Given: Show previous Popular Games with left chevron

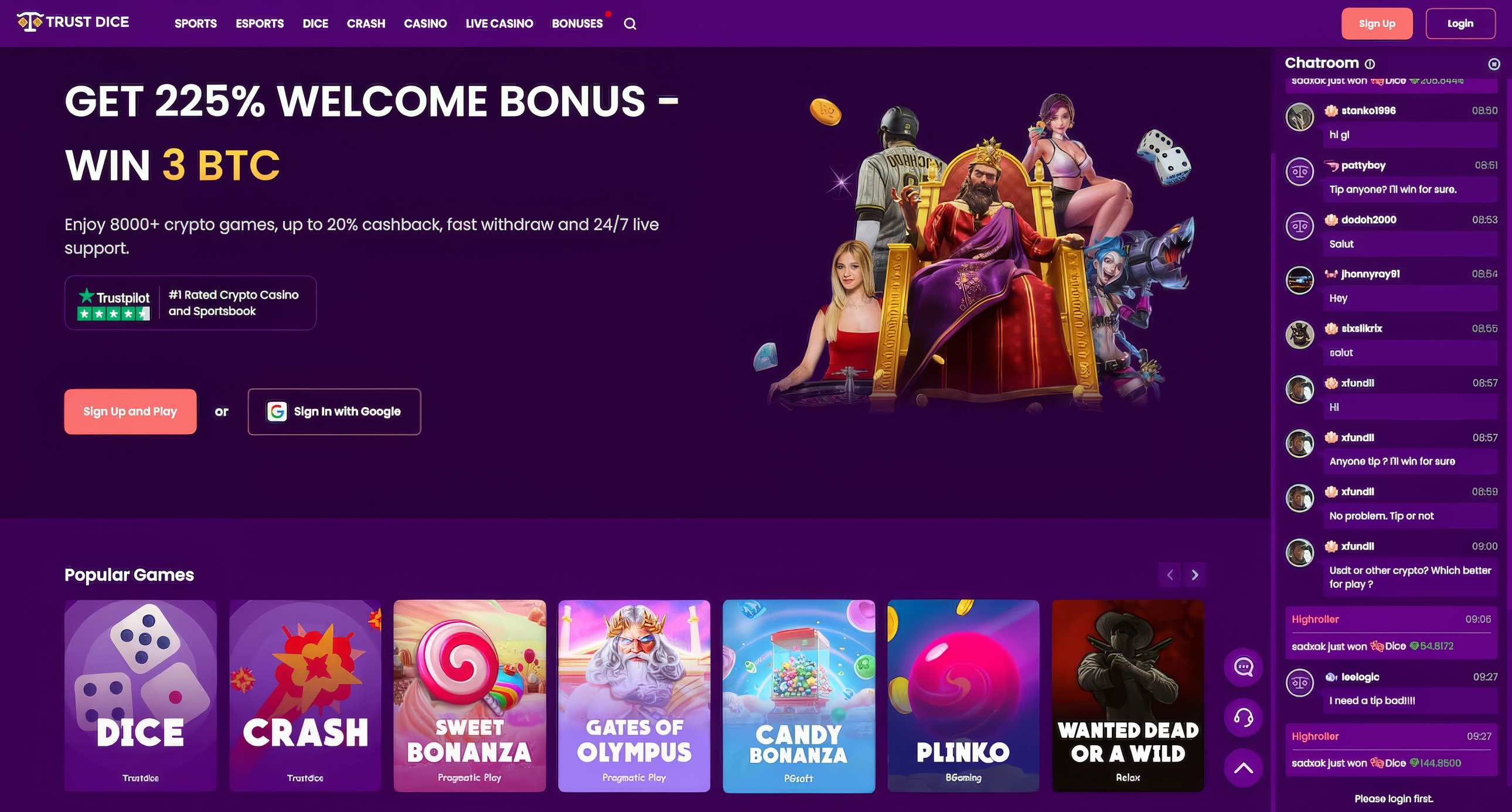Looking at the screenshot, I should [x=1170, y=575].
